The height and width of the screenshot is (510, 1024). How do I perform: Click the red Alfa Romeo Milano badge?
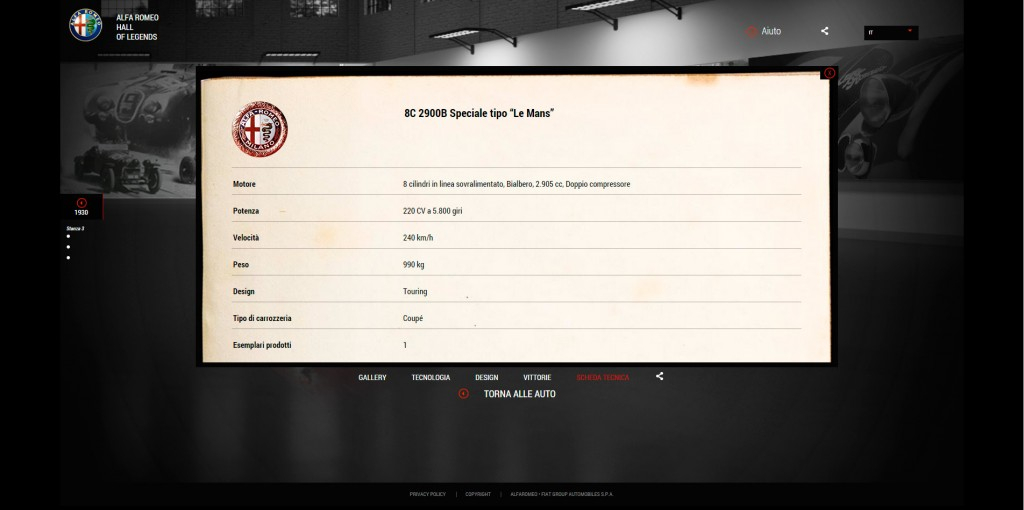click(260, 129)
